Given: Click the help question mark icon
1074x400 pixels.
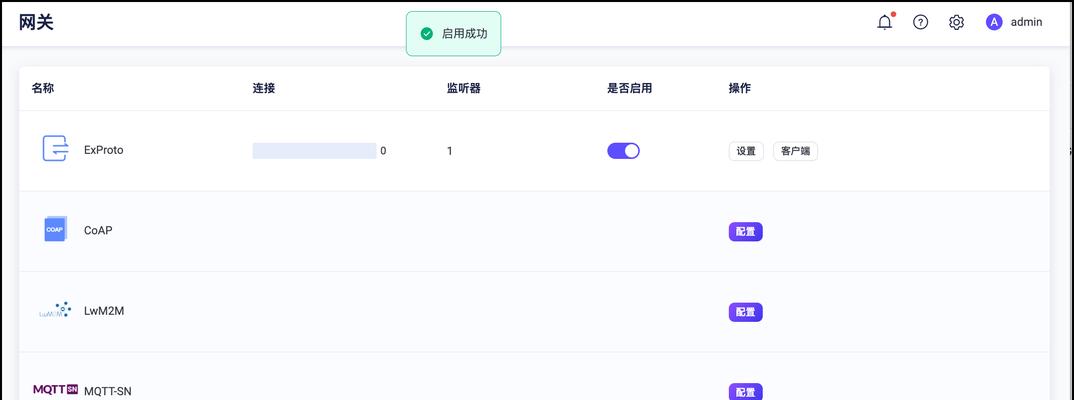Looking at the screenshot, I should [x=921, y=22].
